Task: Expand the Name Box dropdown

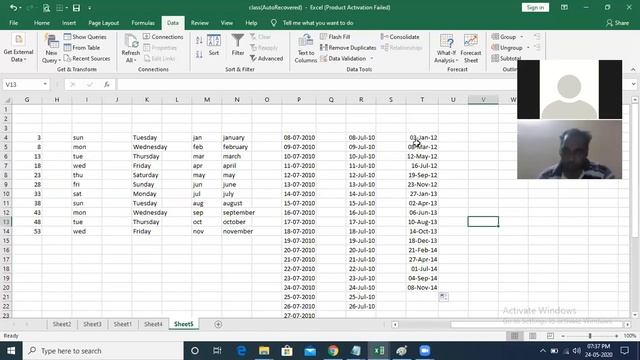Action: tap(45, 84)
